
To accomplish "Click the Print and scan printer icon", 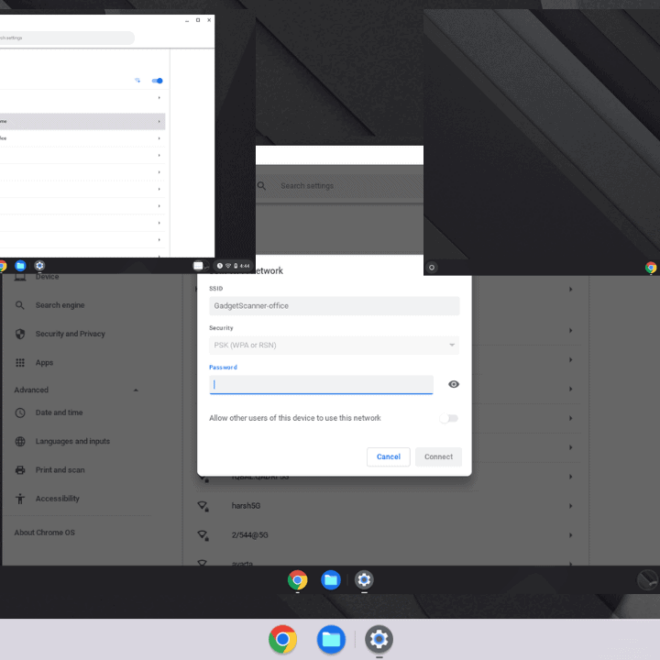I will [x=20, y=470].
